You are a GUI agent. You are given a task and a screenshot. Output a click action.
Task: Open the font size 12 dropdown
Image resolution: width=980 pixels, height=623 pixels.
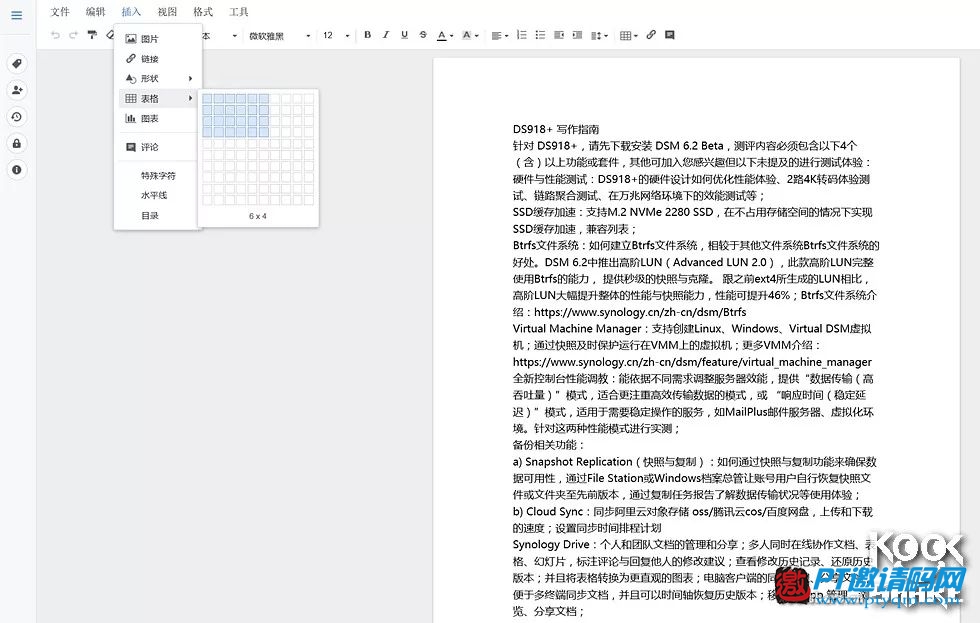point(336,36)
